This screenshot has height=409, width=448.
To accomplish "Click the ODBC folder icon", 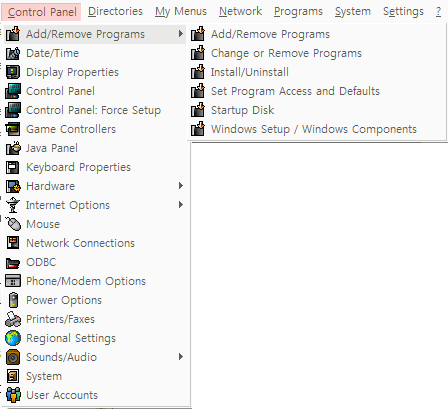I will (13, 262).
